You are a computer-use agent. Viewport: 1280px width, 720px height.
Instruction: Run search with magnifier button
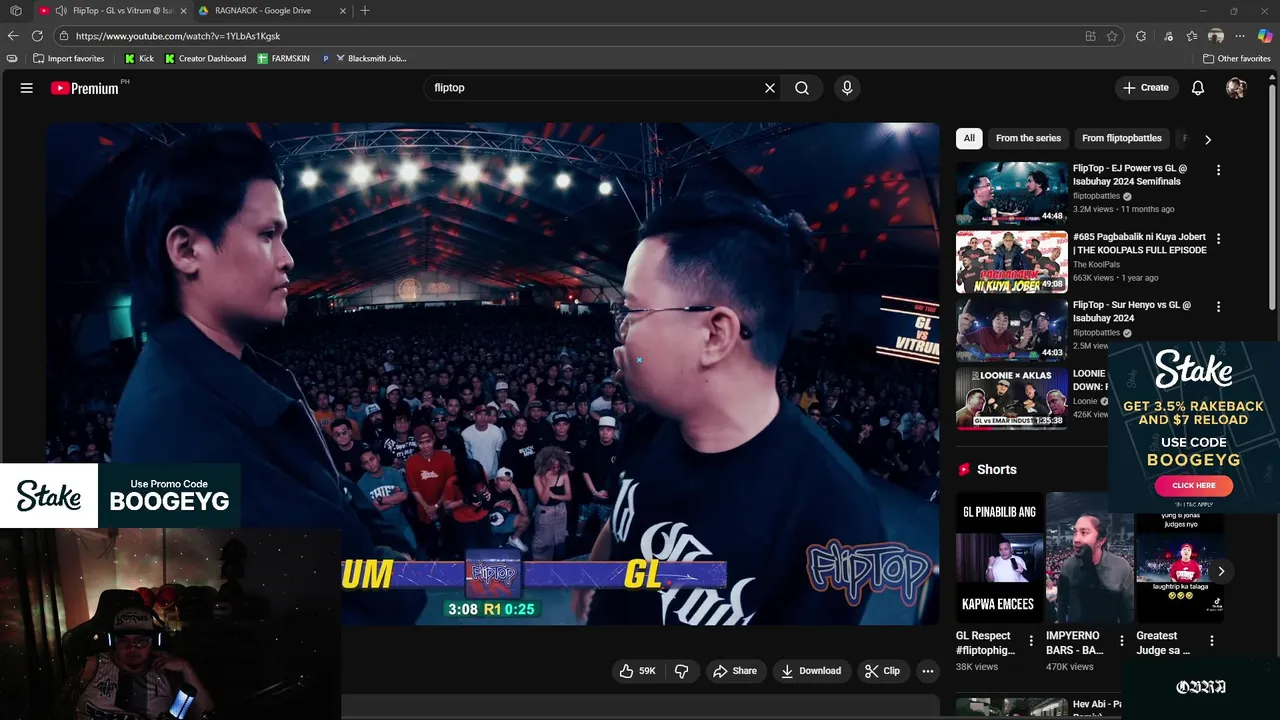point(802,88)
